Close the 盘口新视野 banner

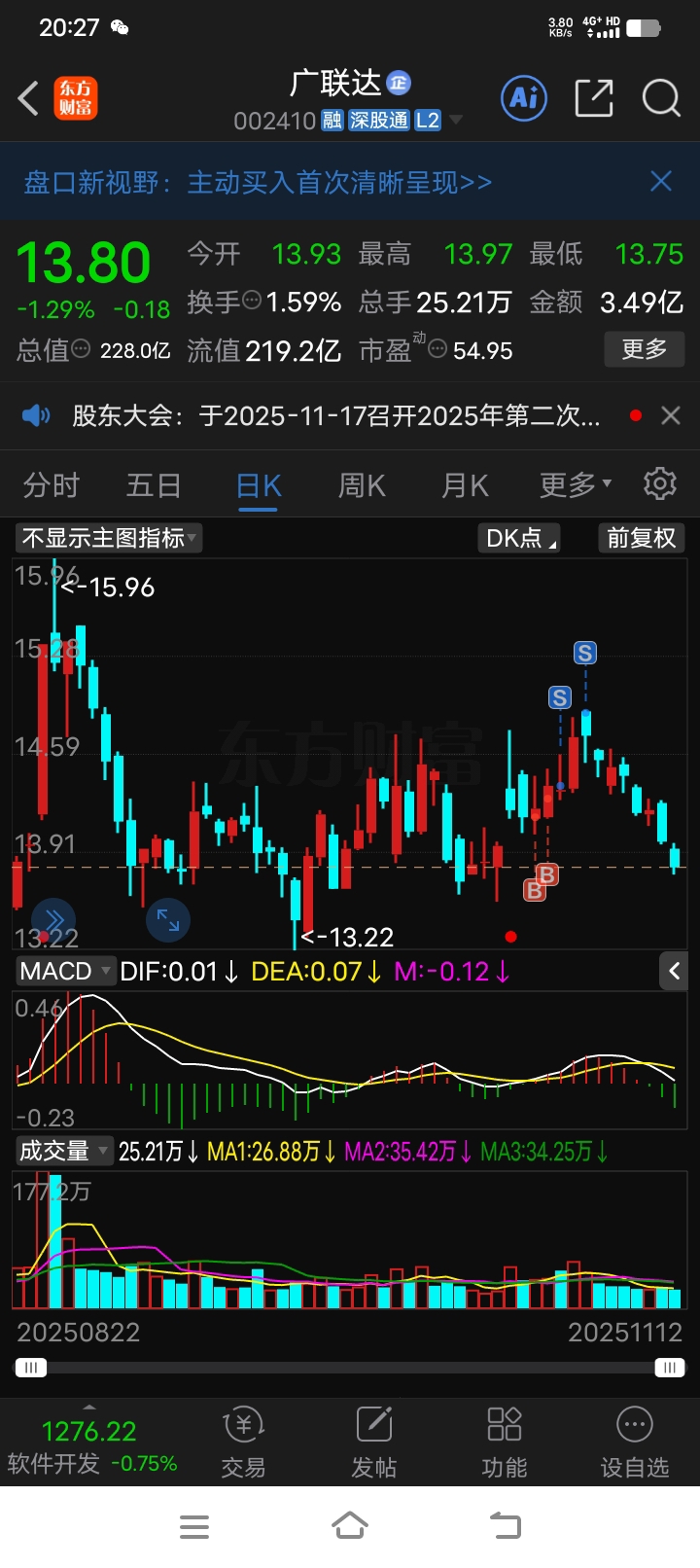coord(661,181)
